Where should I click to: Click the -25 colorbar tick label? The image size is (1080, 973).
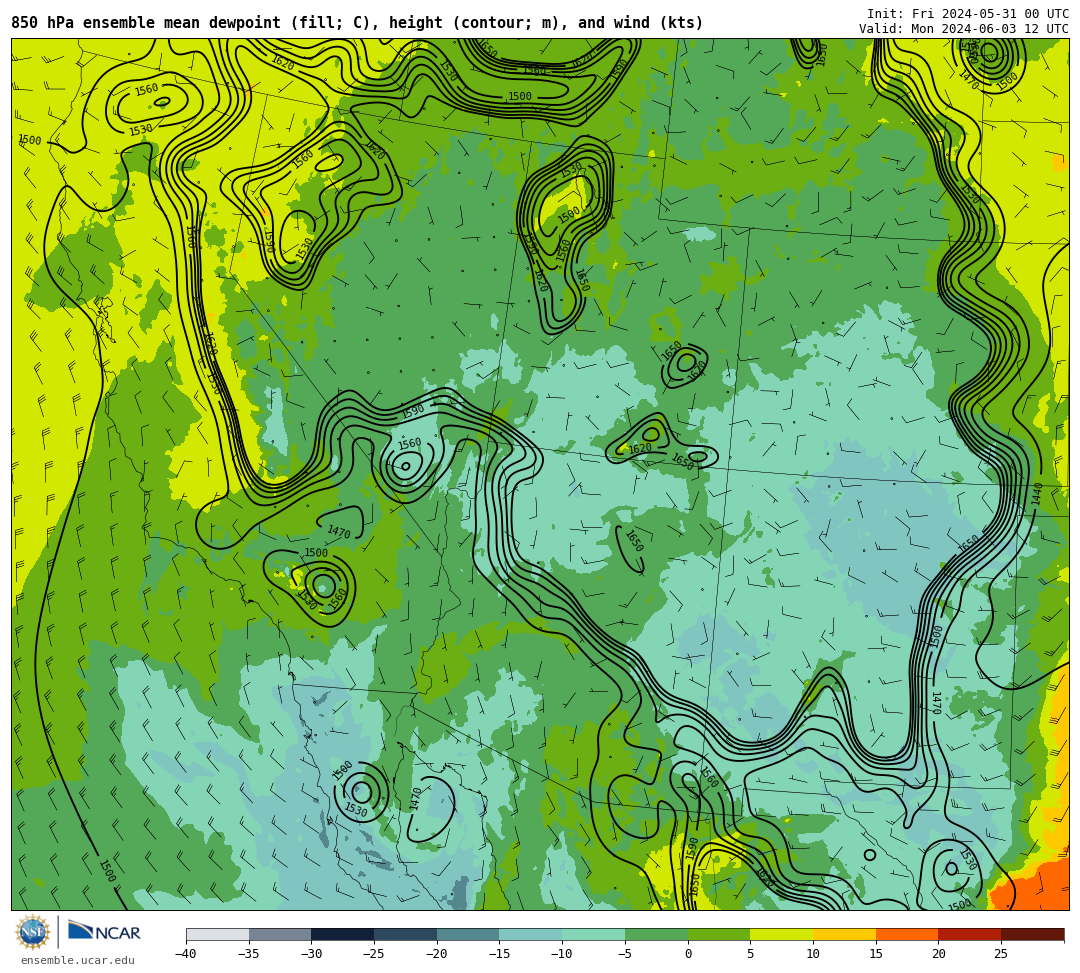373,954
